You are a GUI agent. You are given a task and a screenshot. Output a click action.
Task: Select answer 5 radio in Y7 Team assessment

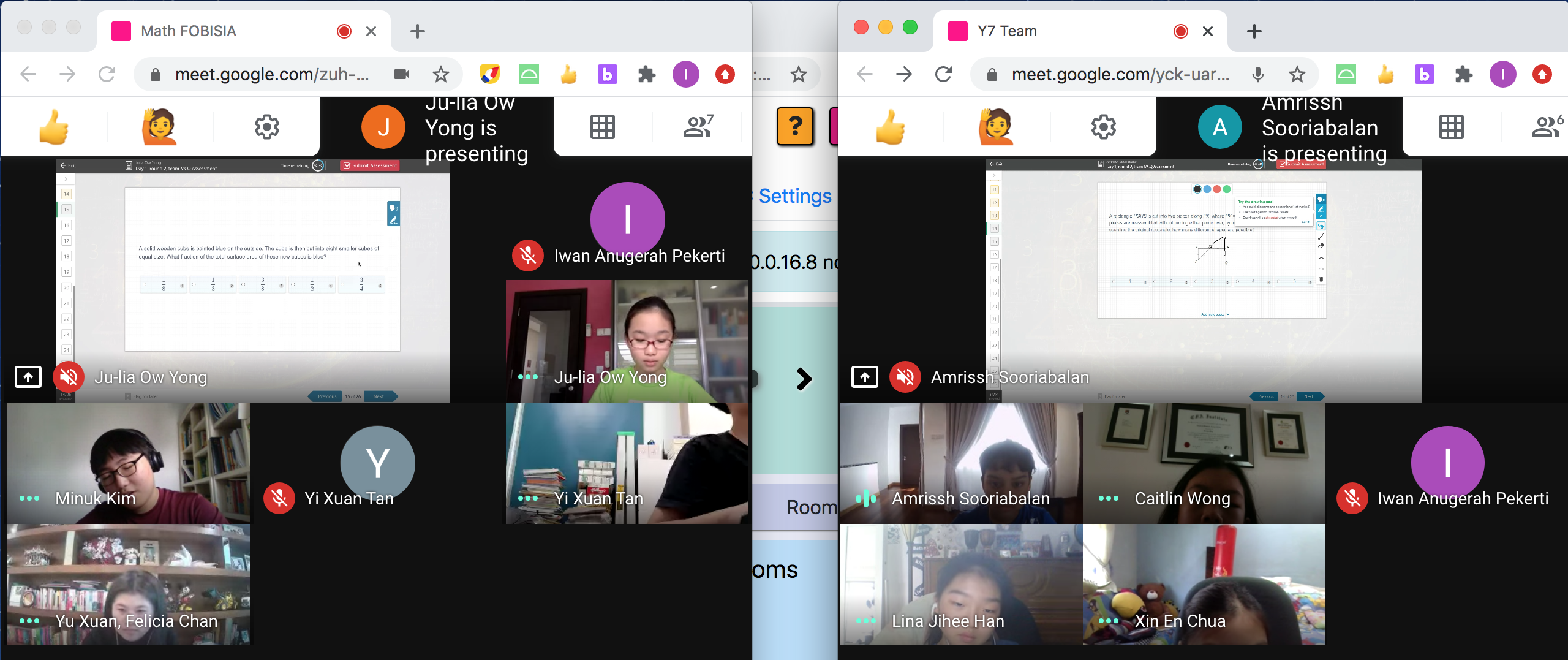[1279, 281]
